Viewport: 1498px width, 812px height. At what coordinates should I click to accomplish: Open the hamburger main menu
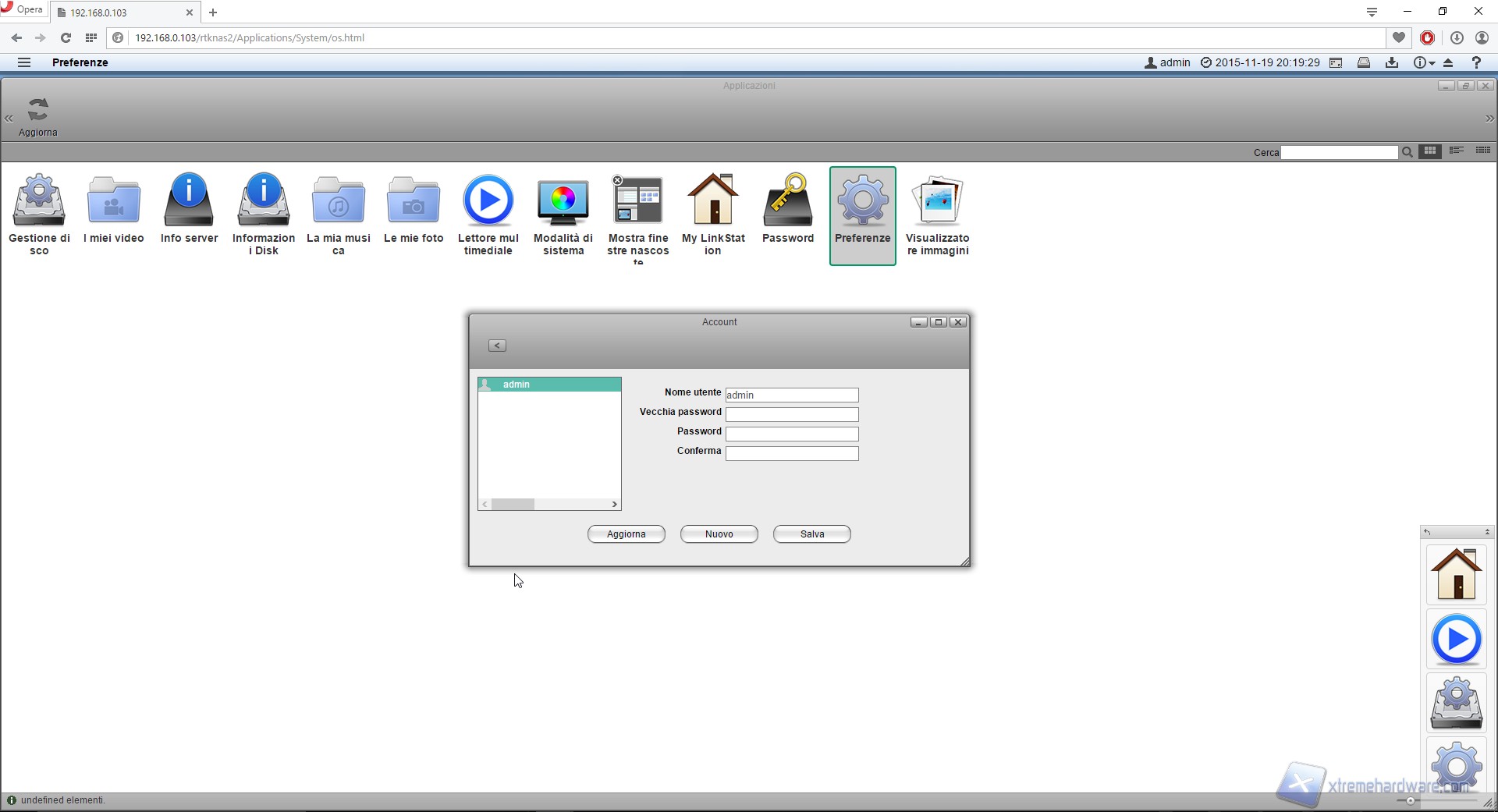24,62
